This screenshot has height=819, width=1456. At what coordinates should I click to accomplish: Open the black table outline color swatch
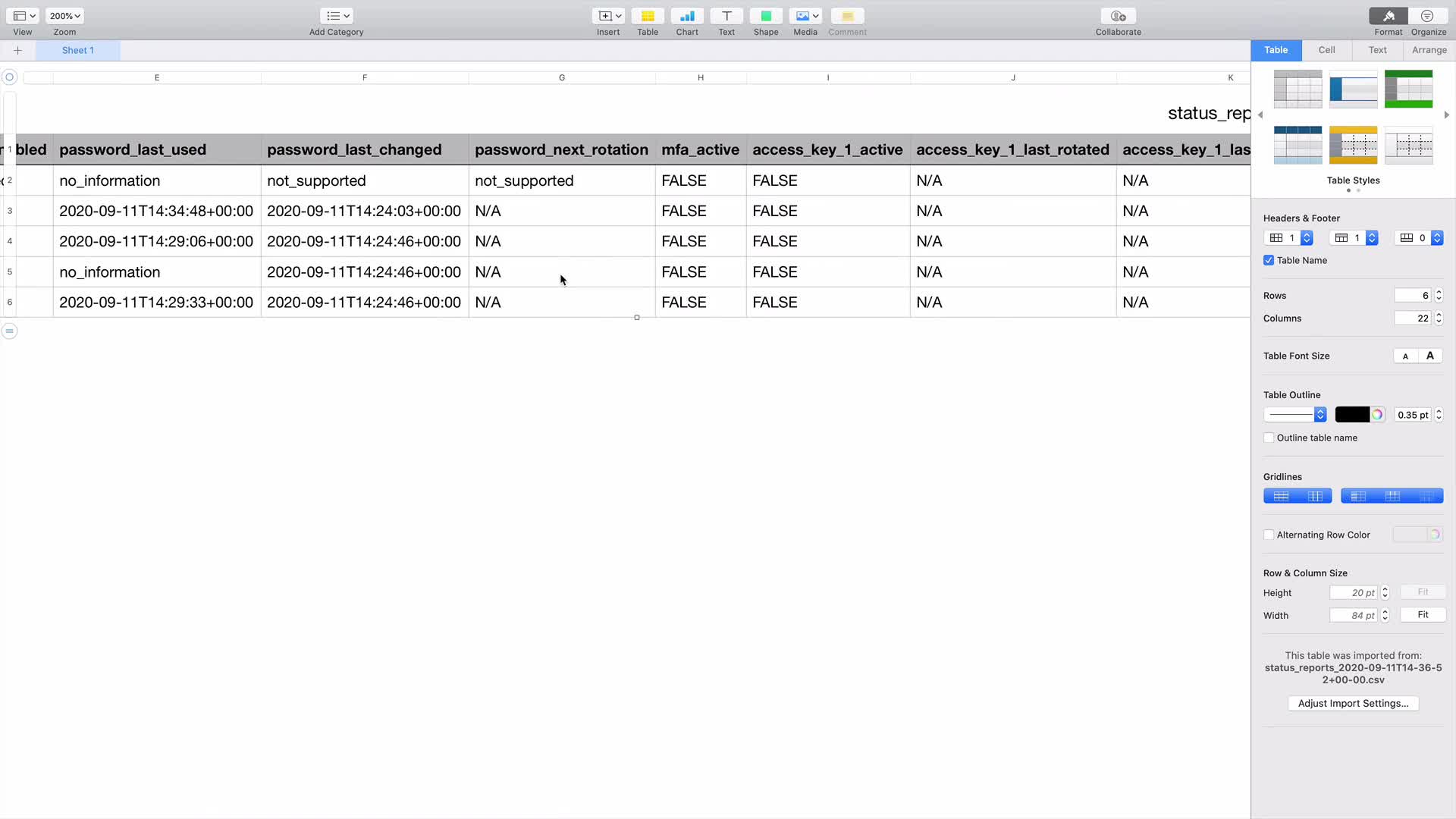pos(1352,415)
